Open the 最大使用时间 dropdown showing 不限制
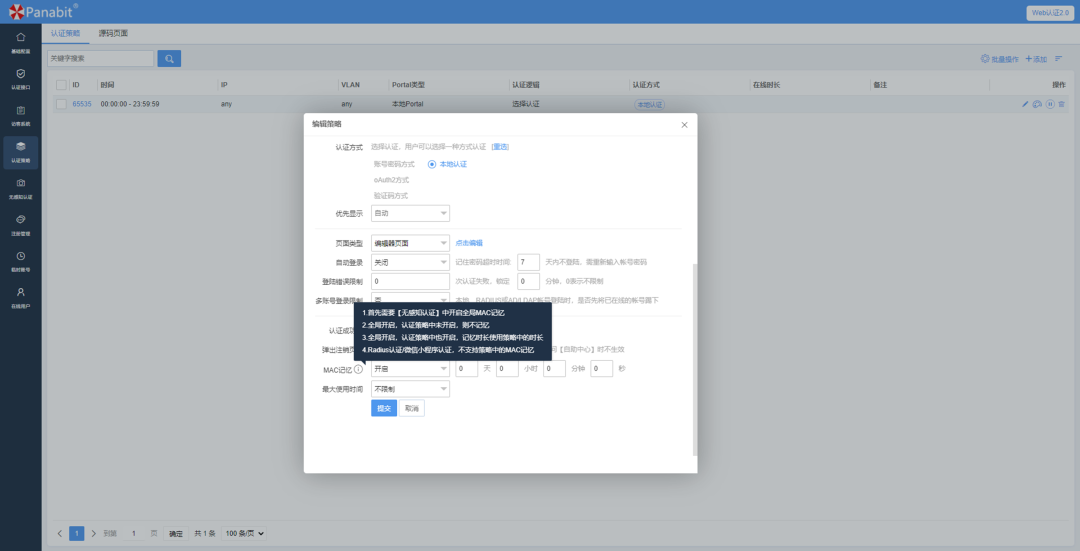The image size is (1080, 551). 411,389
